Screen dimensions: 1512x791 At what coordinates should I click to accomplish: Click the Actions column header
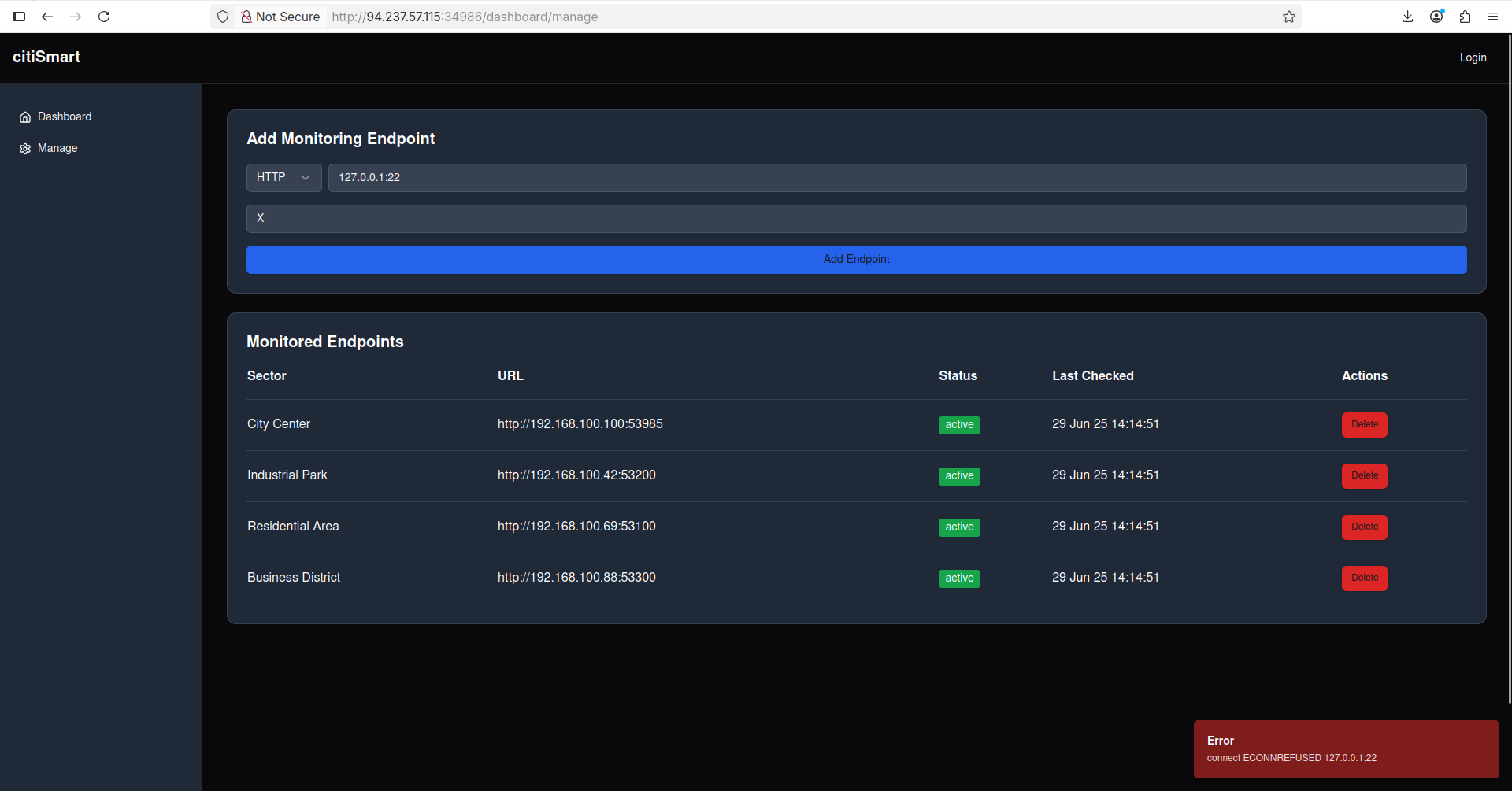(x=1365, y=376)
